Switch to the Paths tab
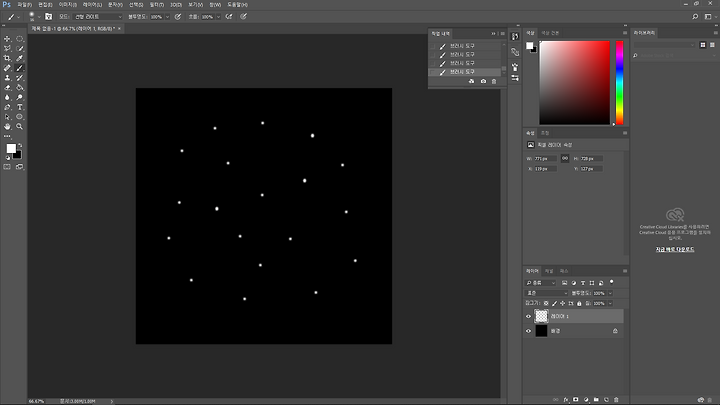Image resolution: width=720 pixels, height=405 pixels. tap(564, 271)
